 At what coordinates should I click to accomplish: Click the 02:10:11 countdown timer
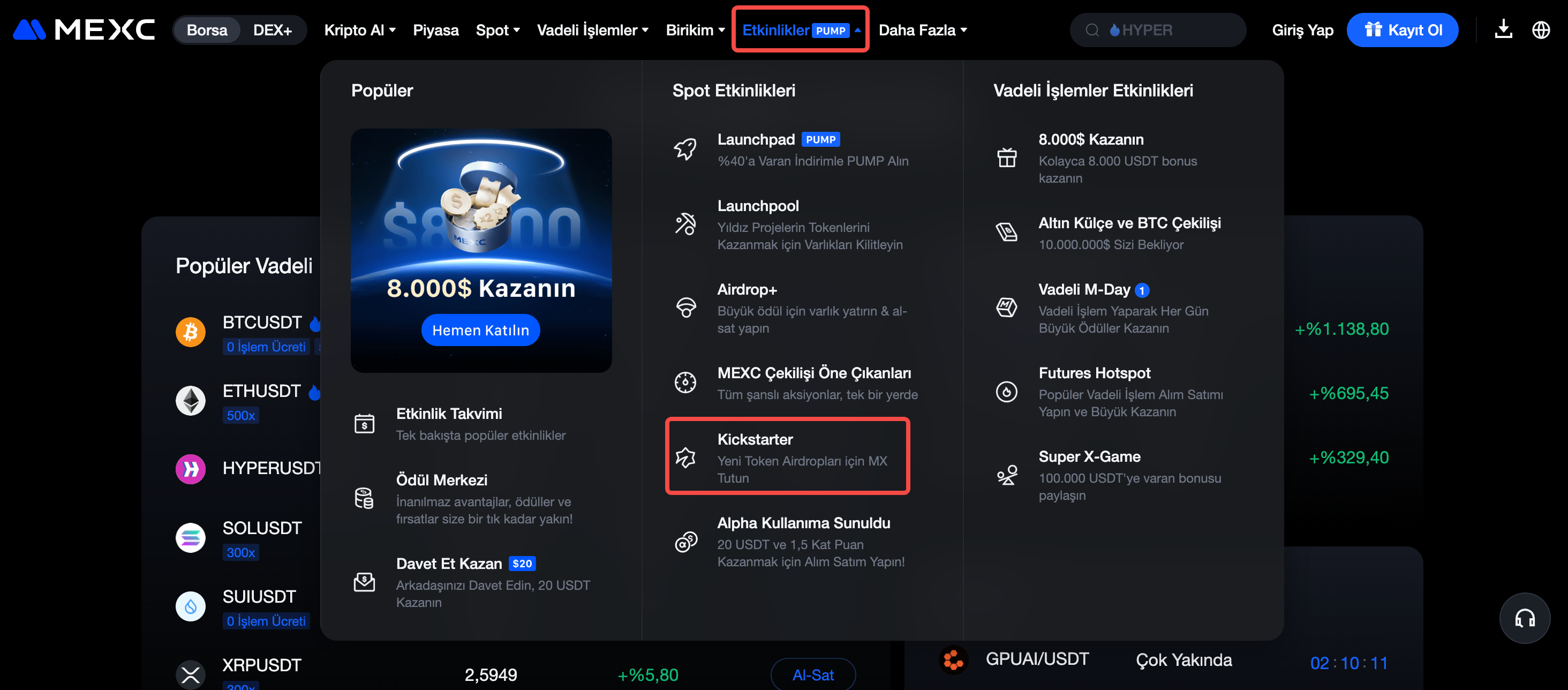pyautogui.click(x=1348, y=663)
